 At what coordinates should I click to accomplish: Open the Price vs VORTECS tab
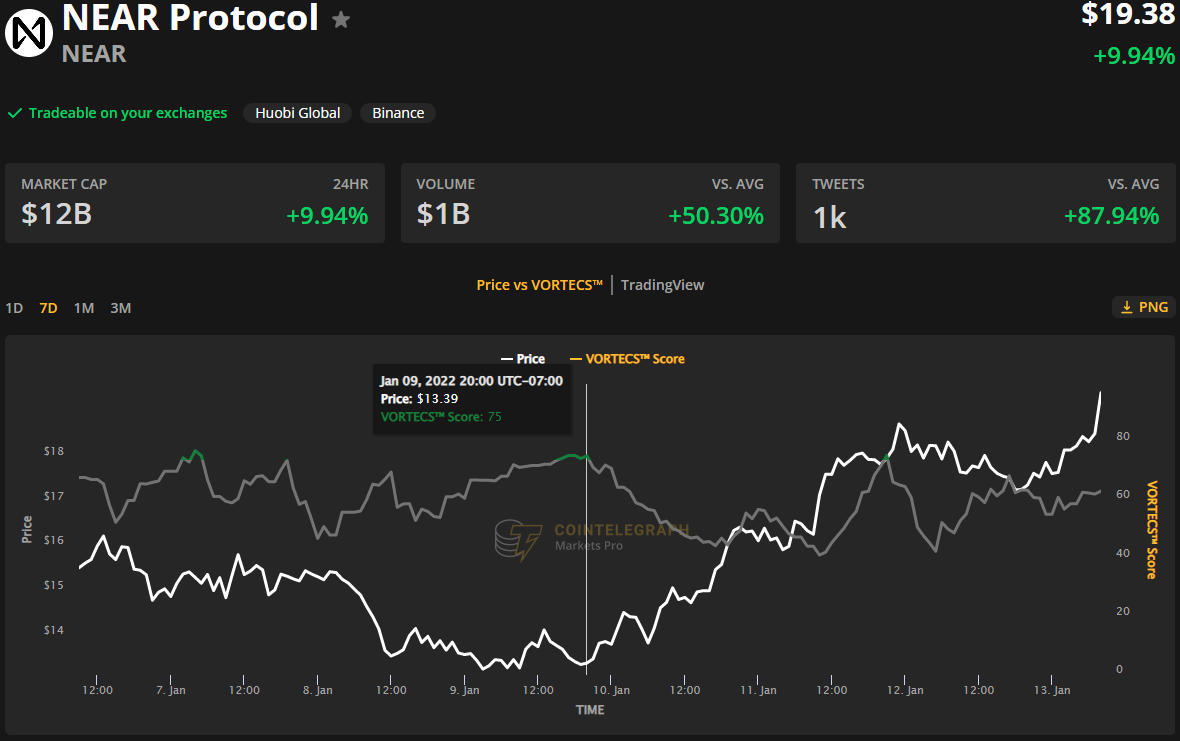coord(539,285)
